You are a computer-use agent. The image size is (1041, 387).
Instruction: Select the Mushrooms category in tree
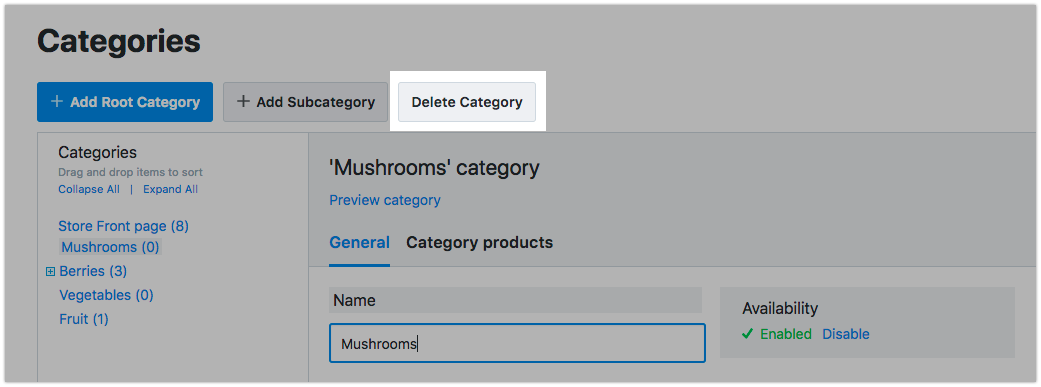pyautogui.click(x=110, y=248)
